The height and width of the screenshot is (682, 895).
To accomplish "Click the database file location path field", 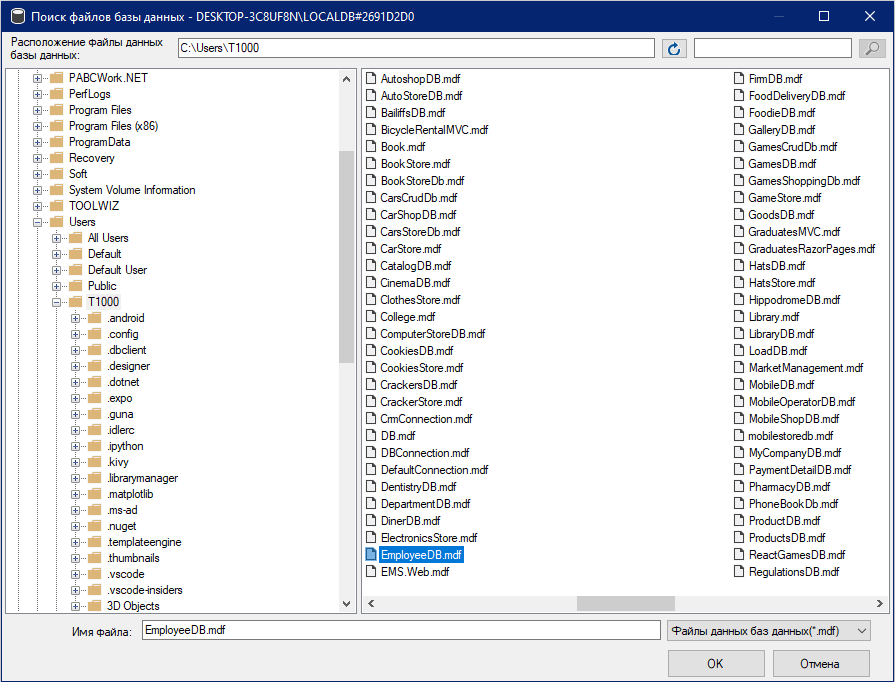I will click(x=415, y=48).
